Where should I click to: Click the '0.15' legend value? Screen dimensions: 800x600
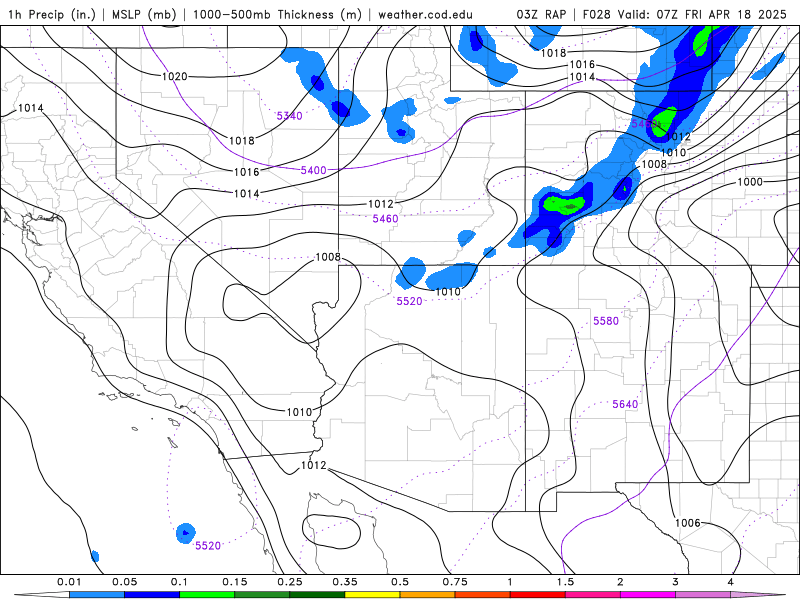tap(235, 582)
